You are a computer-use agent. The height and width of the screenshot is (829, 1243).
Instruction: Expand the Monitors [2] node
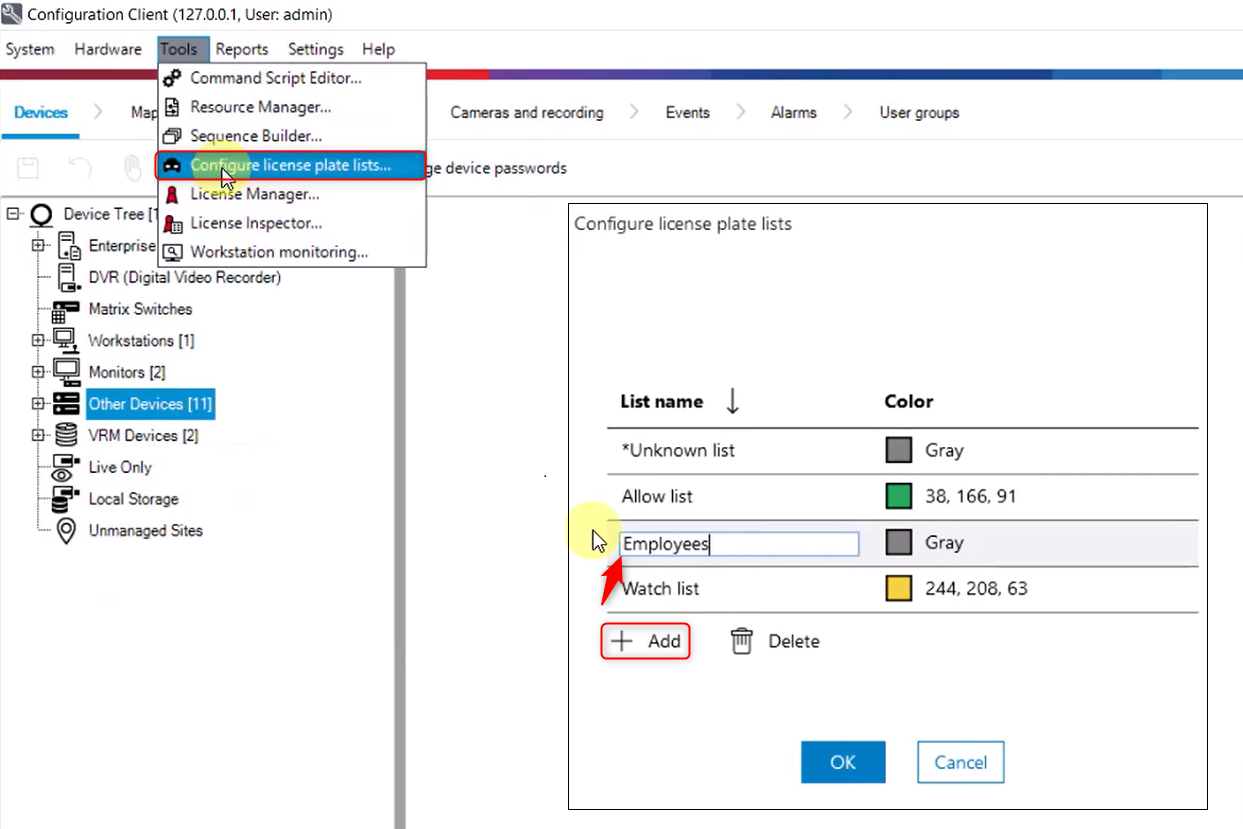[38, 372]
